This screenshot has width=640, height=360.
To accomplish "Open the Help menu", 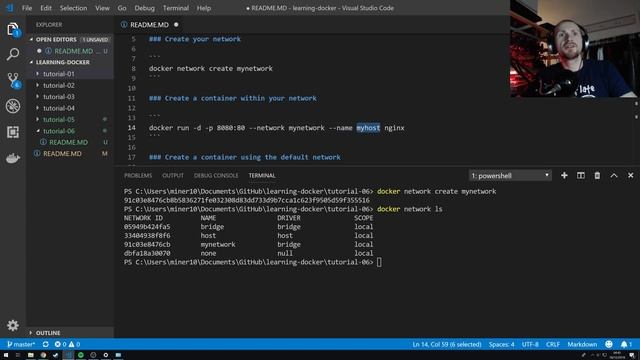I will (x=204, y=8).
